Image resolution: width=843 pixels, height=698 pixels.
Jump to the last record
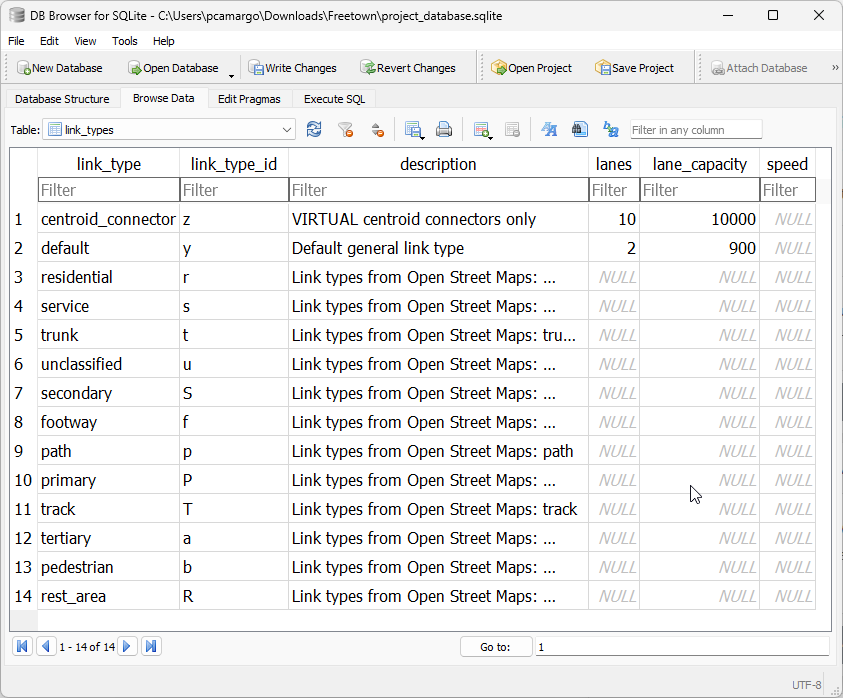click(x=151, y=646)
